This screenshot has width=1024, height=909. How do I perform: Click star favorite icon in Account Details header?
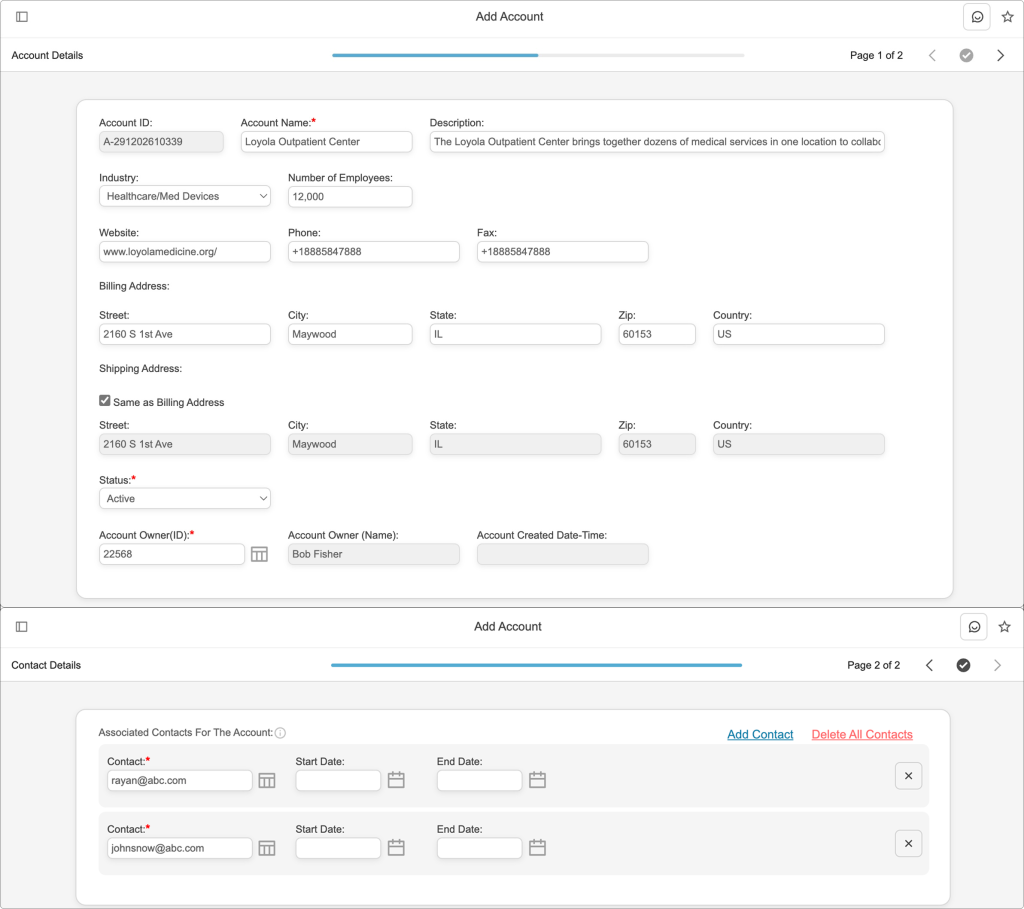point(1007,17)
